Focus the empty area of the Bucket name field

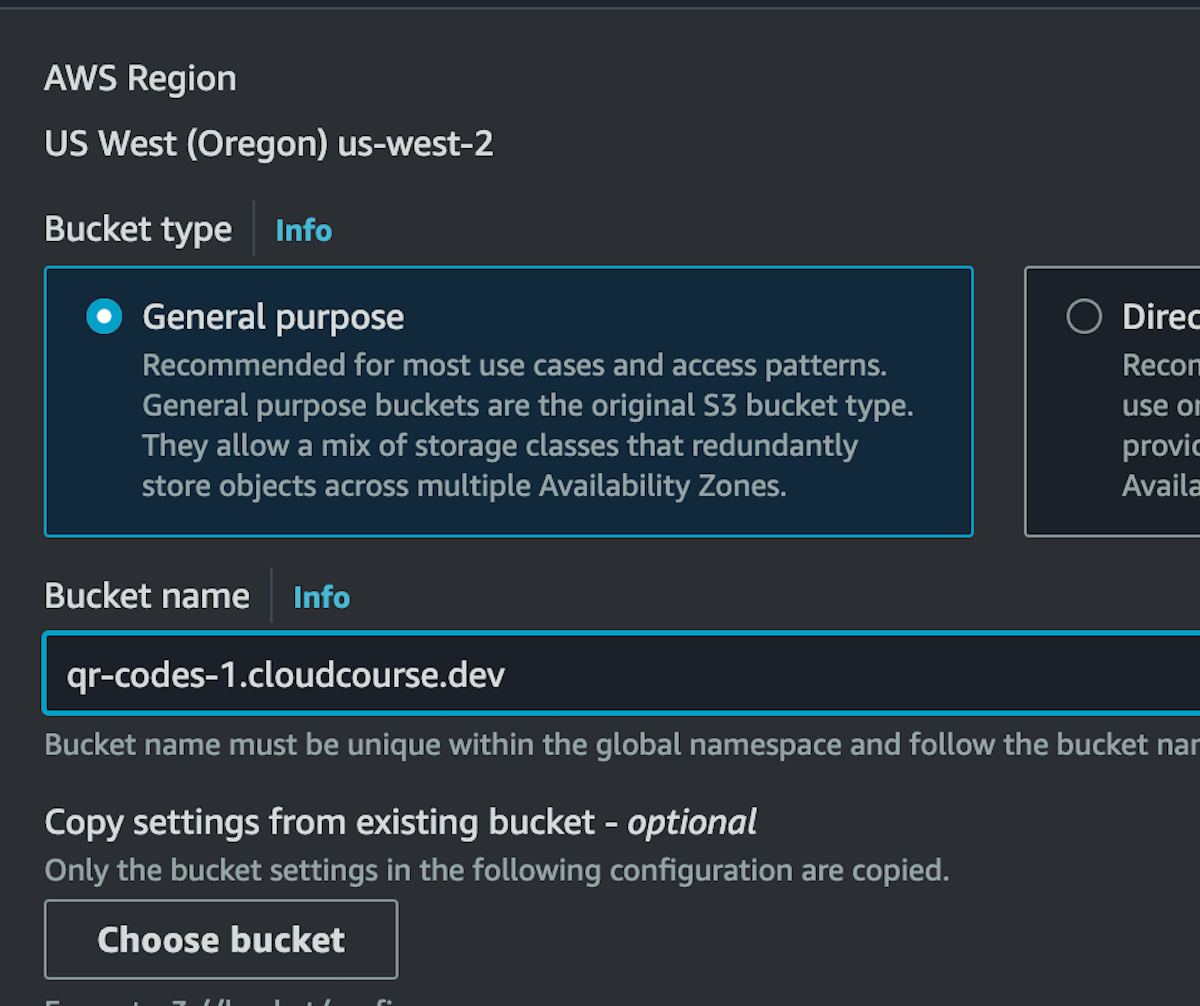(850, 673)
